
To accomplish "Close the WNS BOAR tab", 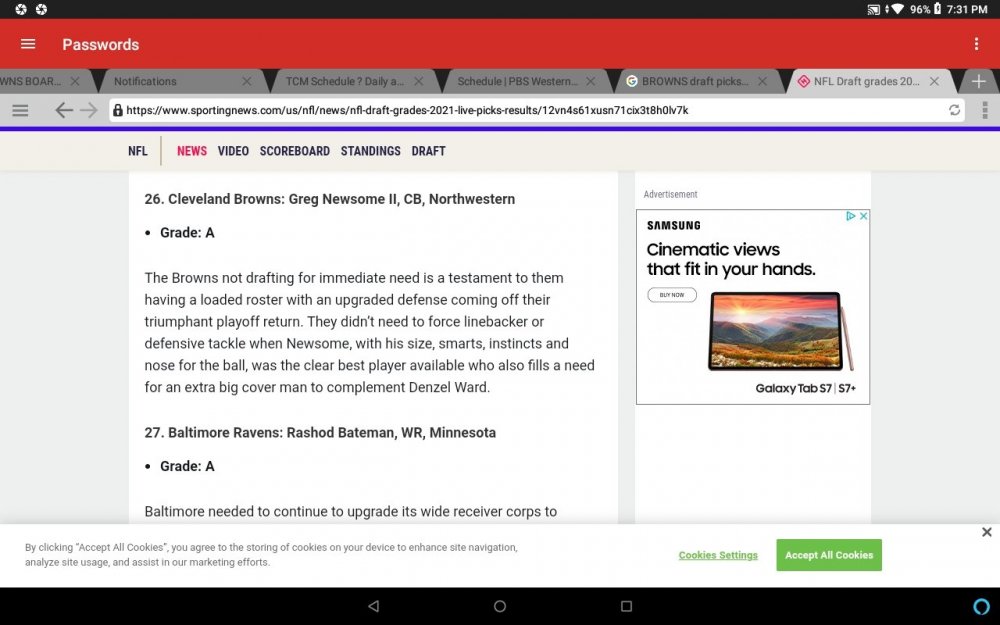I will coord(75,82).
